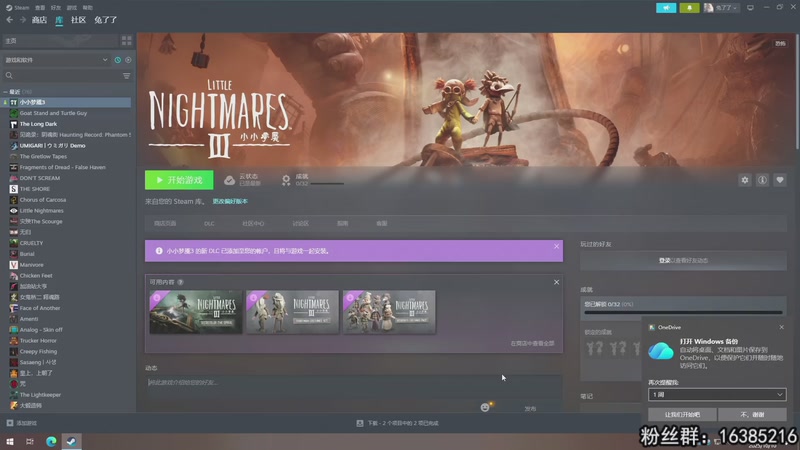
Task: Click 让我们开始吧 in OneDrive popup
Action: click(x=682, y=415)
